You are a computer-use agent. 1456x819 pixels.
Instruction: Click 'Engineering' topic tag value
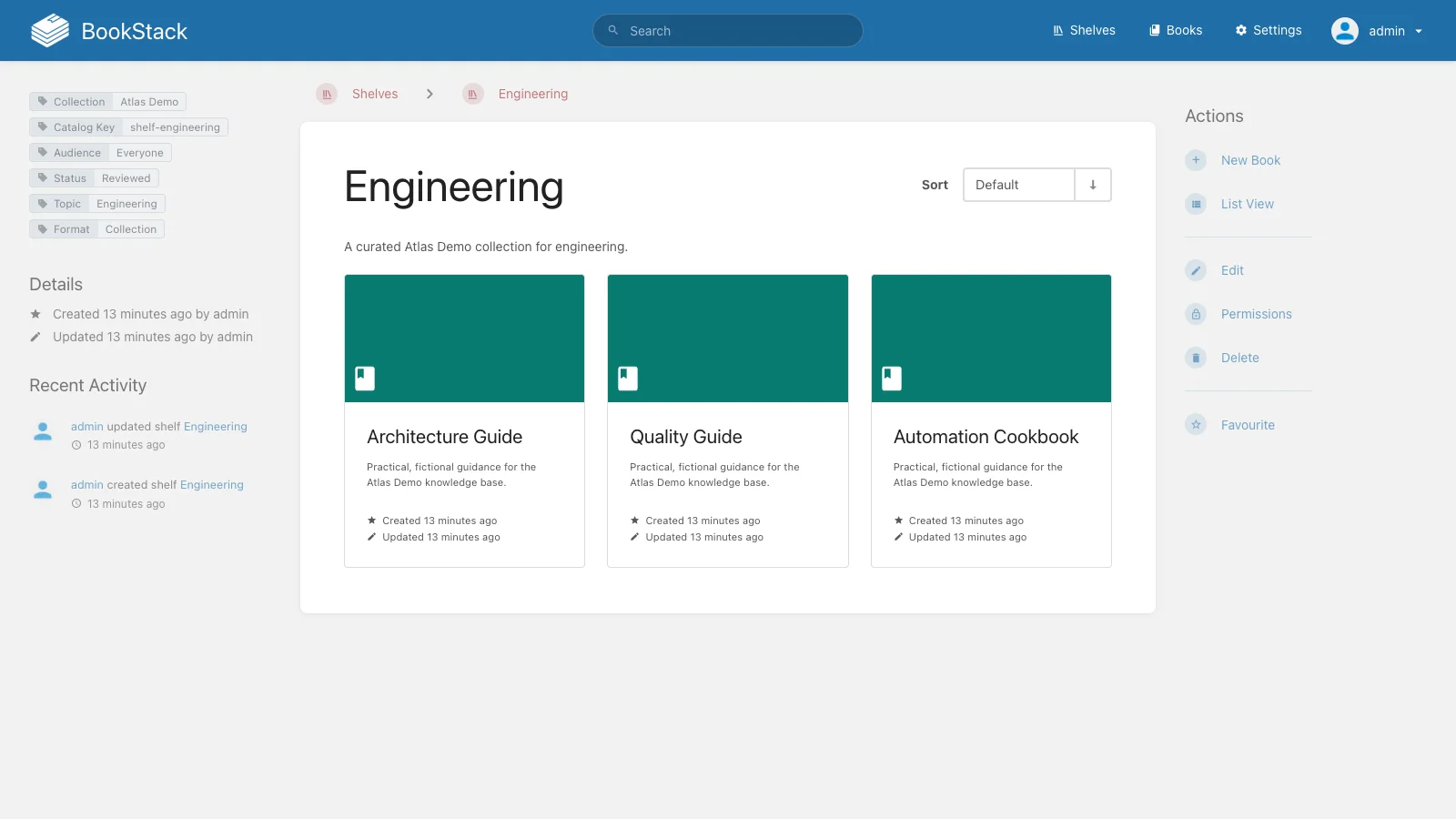point(126,204)
